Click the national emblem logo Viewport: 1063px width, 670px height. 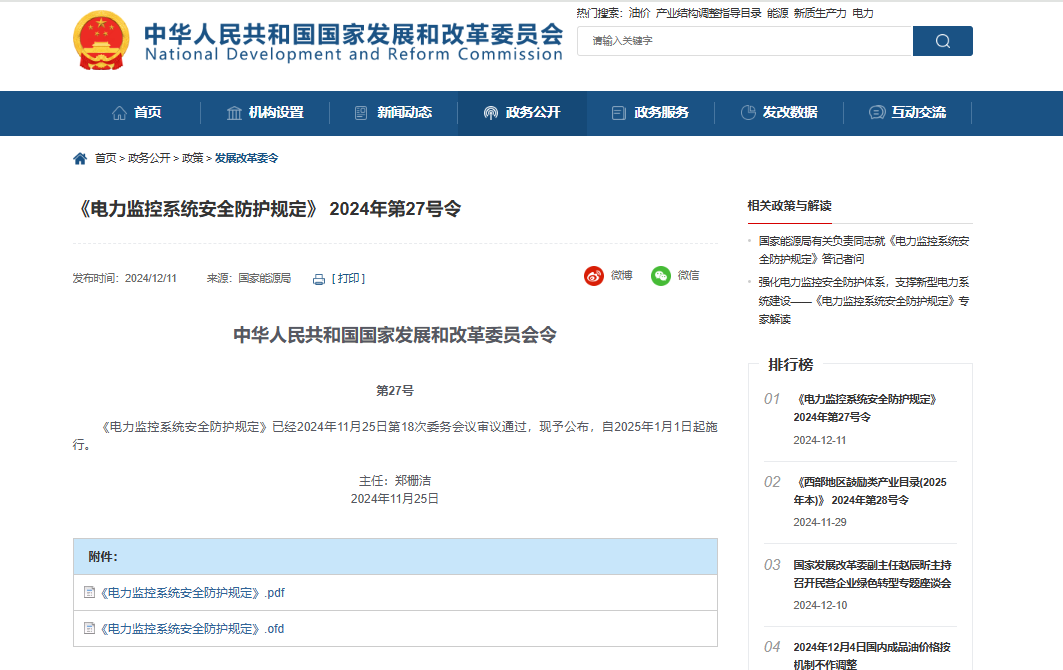coord(101,41)
